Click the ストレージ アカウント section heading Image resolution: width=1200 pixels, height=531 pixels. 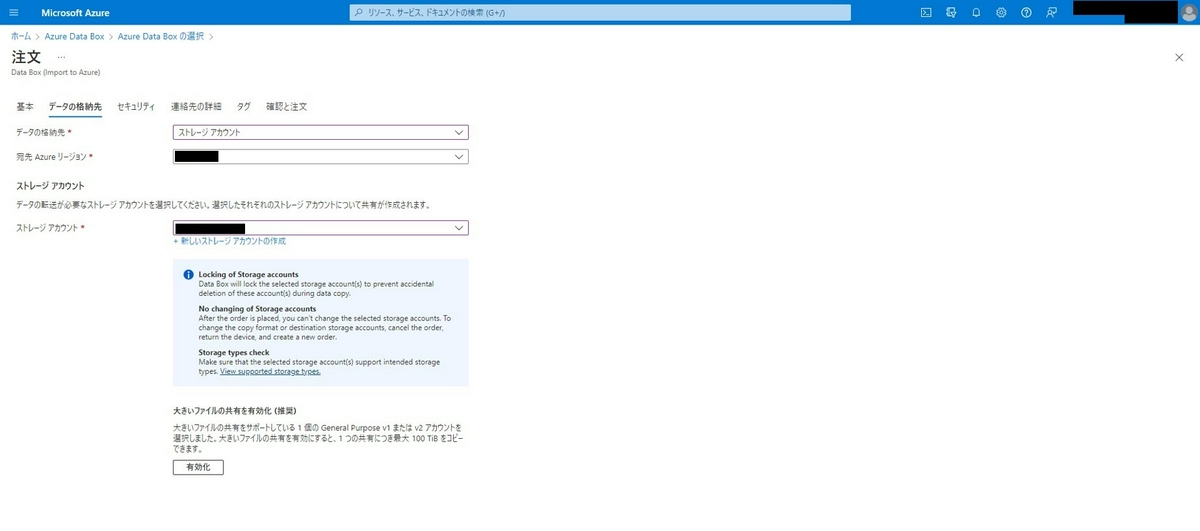[x=50, y=186]
